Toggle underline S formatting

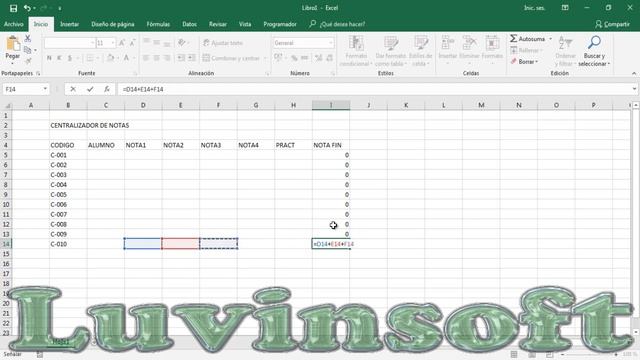(70, 58)
